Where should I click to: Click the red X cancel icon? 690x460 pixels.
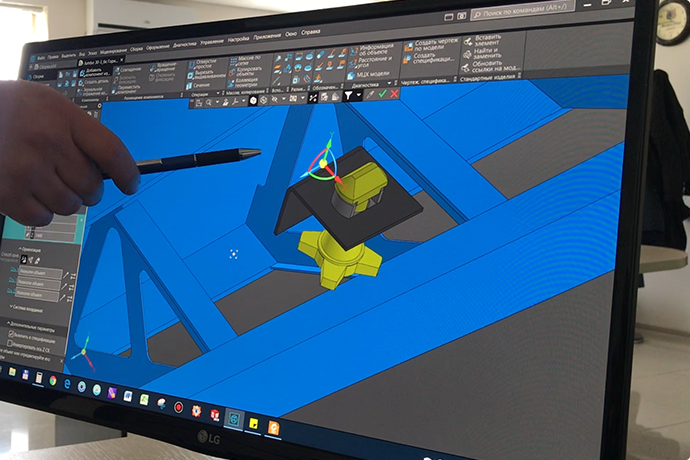[394, 93]
